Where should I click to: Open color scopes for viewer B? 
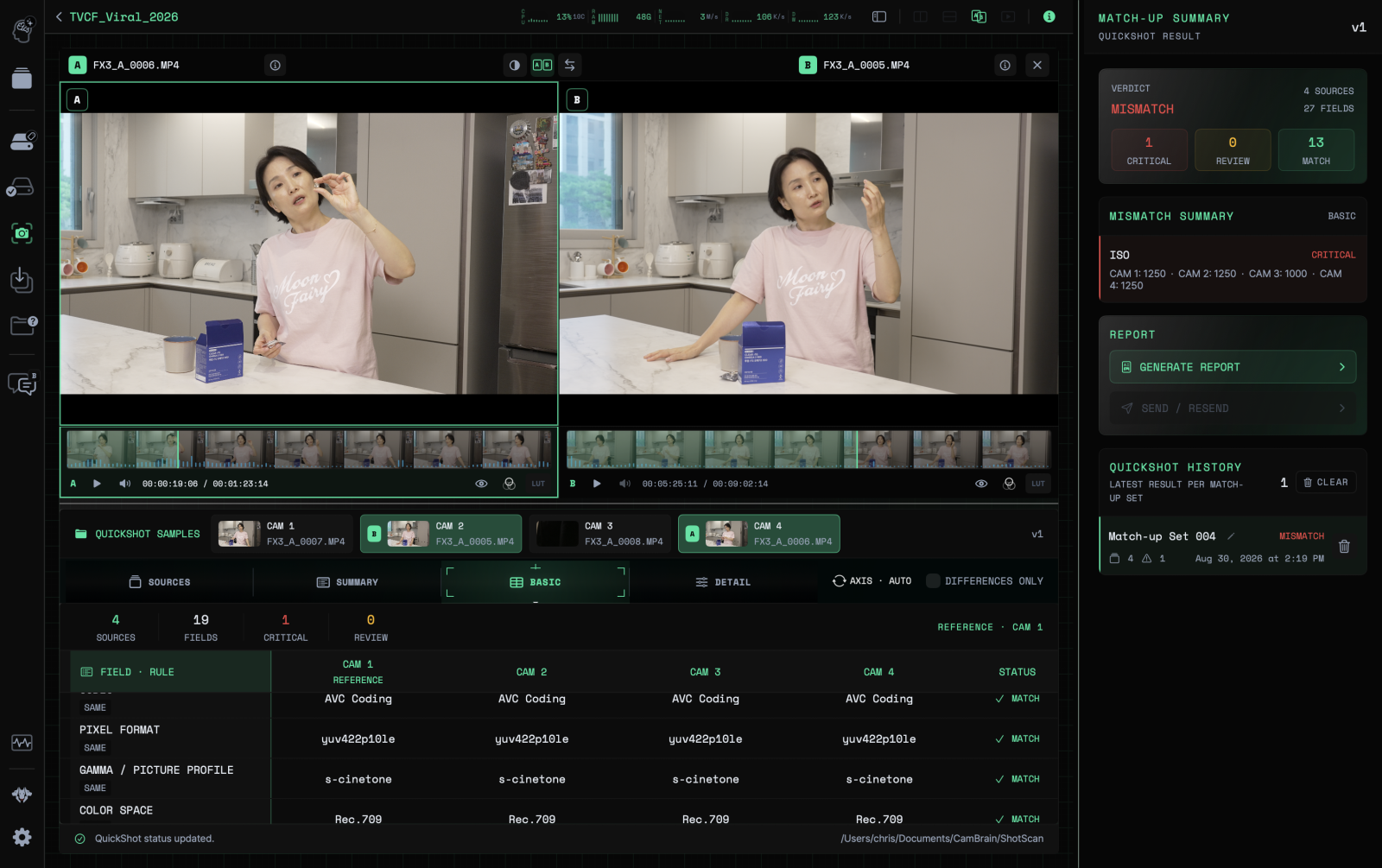1009,484
